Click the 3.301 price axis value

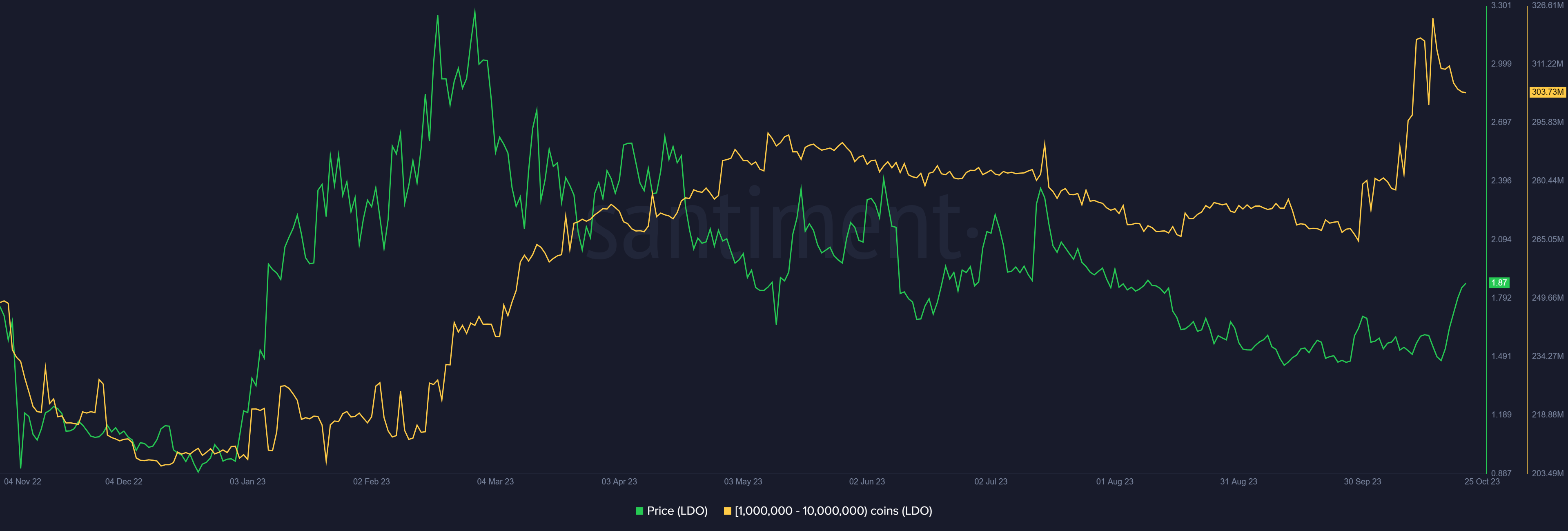point(1501,5)
